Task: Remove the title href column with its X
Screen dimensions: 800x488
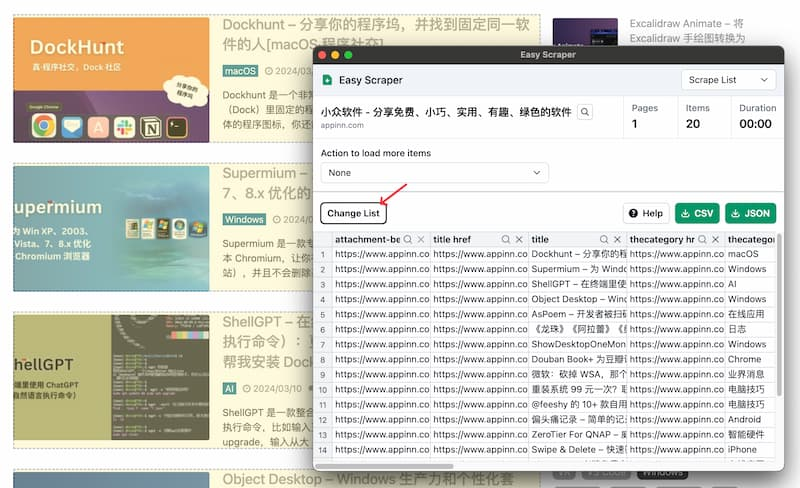Action: [519, 239]
